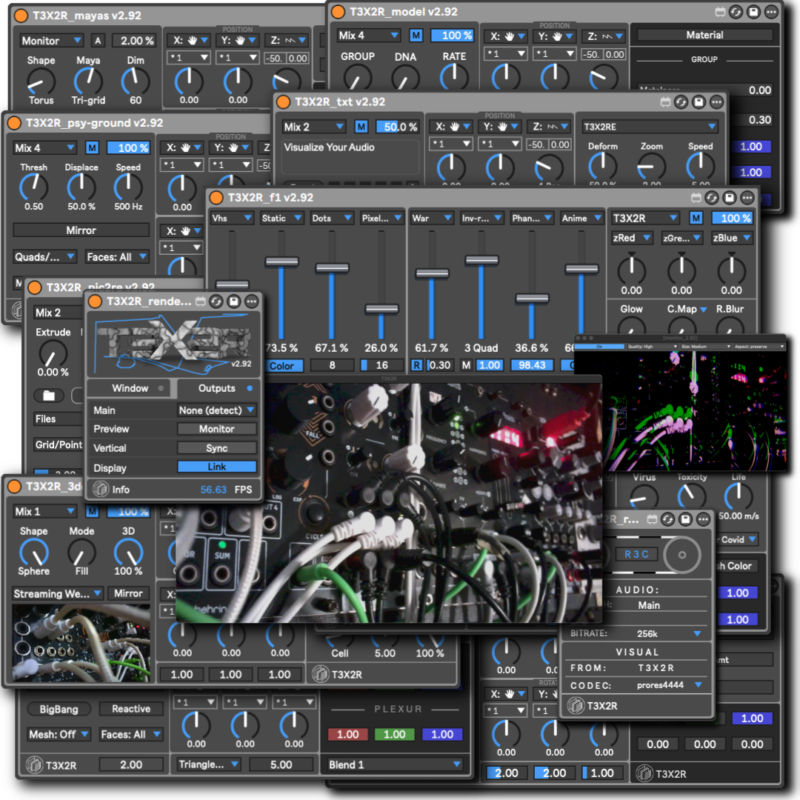Click Material button in T3X2R_model device
Screen dimensions: 800x800
[x=704, y=35]
